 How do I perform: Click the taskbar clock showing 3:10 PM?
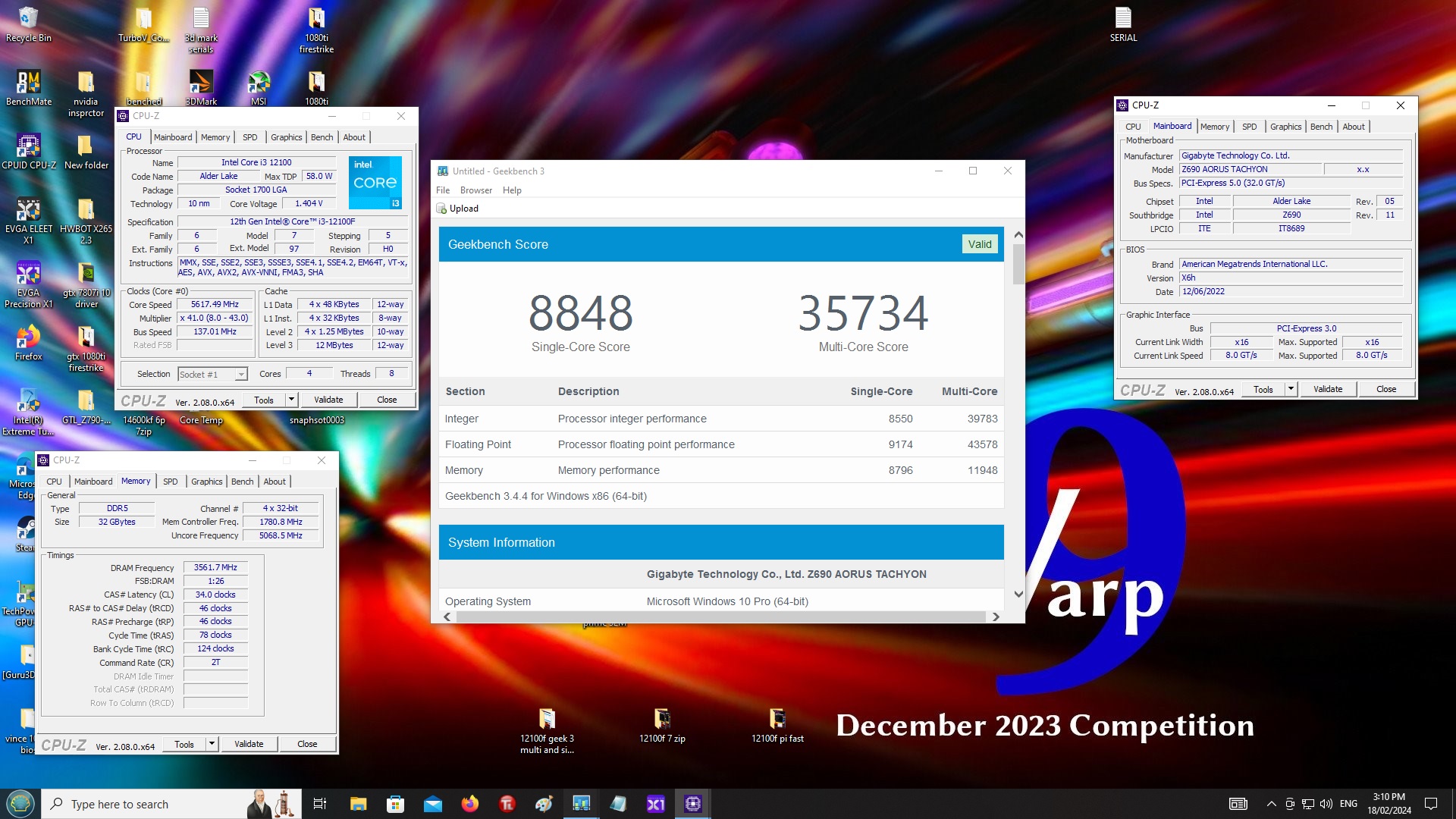tap(1389, 804)
